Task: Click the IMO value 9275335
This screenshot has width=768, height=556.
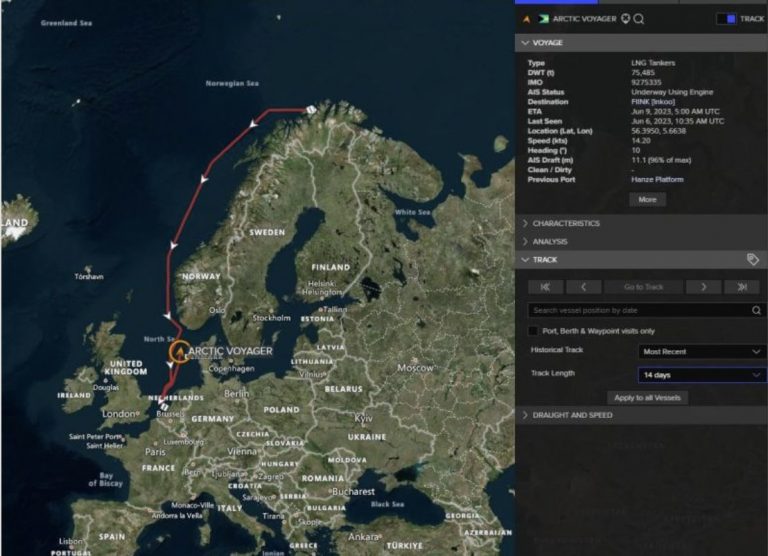Action: (646, 82)
